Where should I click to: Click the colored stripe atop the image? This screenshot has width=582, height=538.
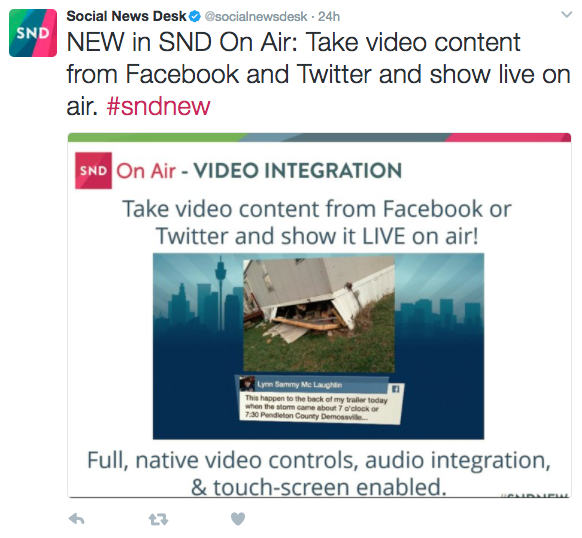(319, 137)
